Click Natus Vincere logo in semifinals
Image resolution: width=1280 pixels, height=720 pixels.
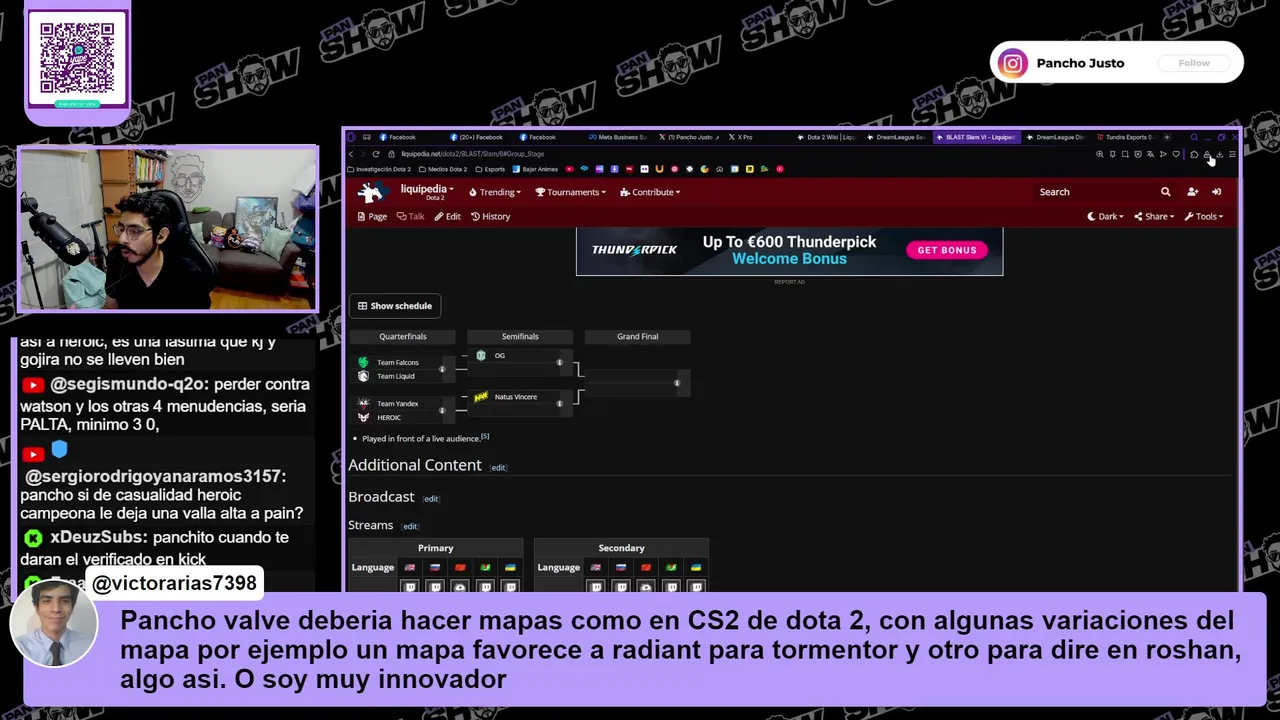coord(481,397)
